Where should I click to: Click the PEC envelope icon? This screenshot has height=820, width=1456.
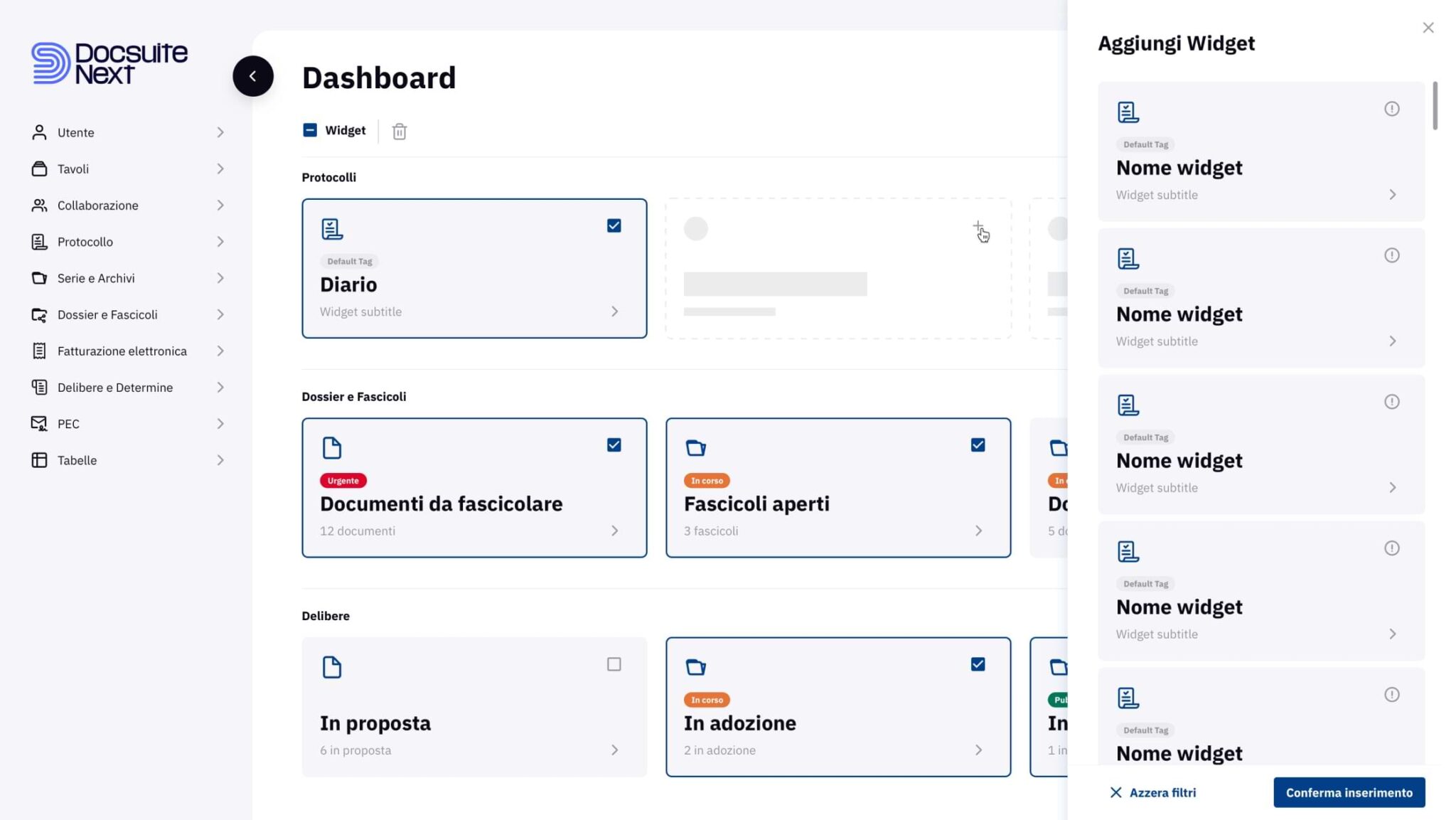(39, 423)
